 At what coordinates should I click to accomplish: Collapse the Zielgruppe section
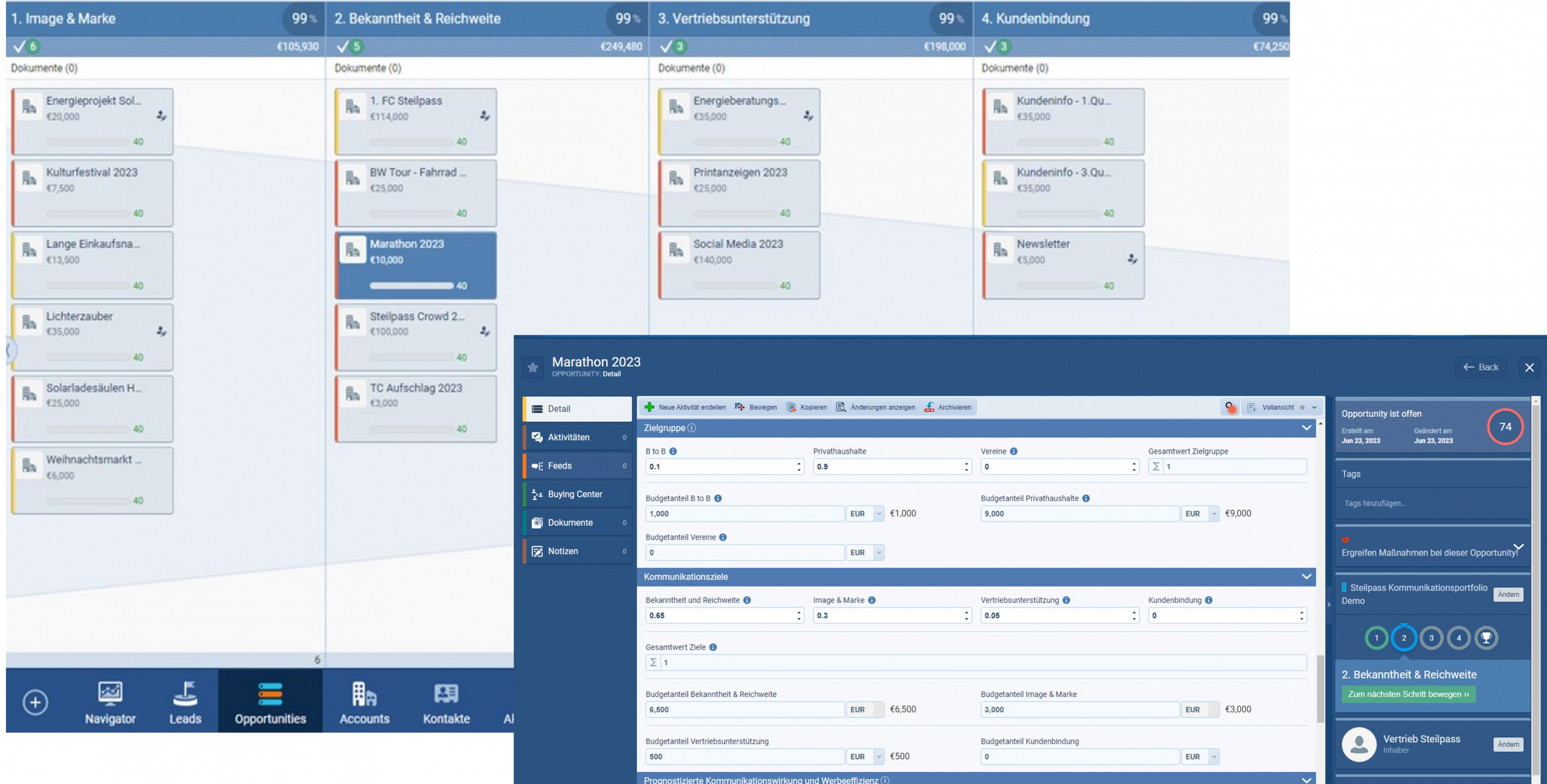point(1306,428)
